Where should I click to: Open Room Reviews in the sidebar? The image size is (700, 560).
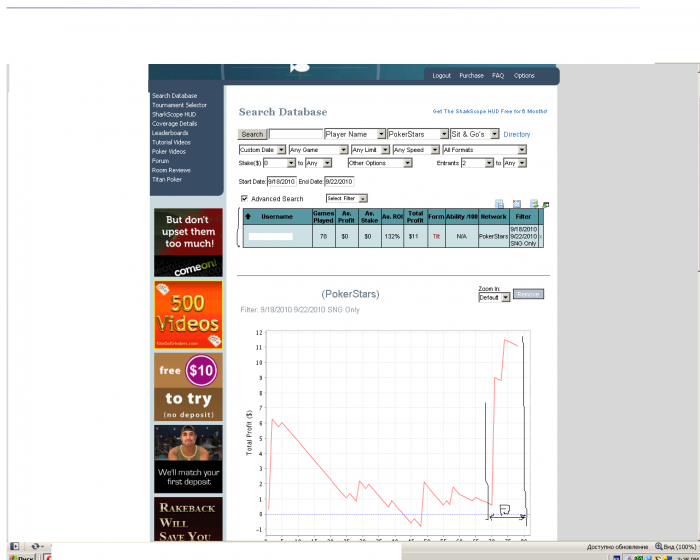[x=171, y=170]
